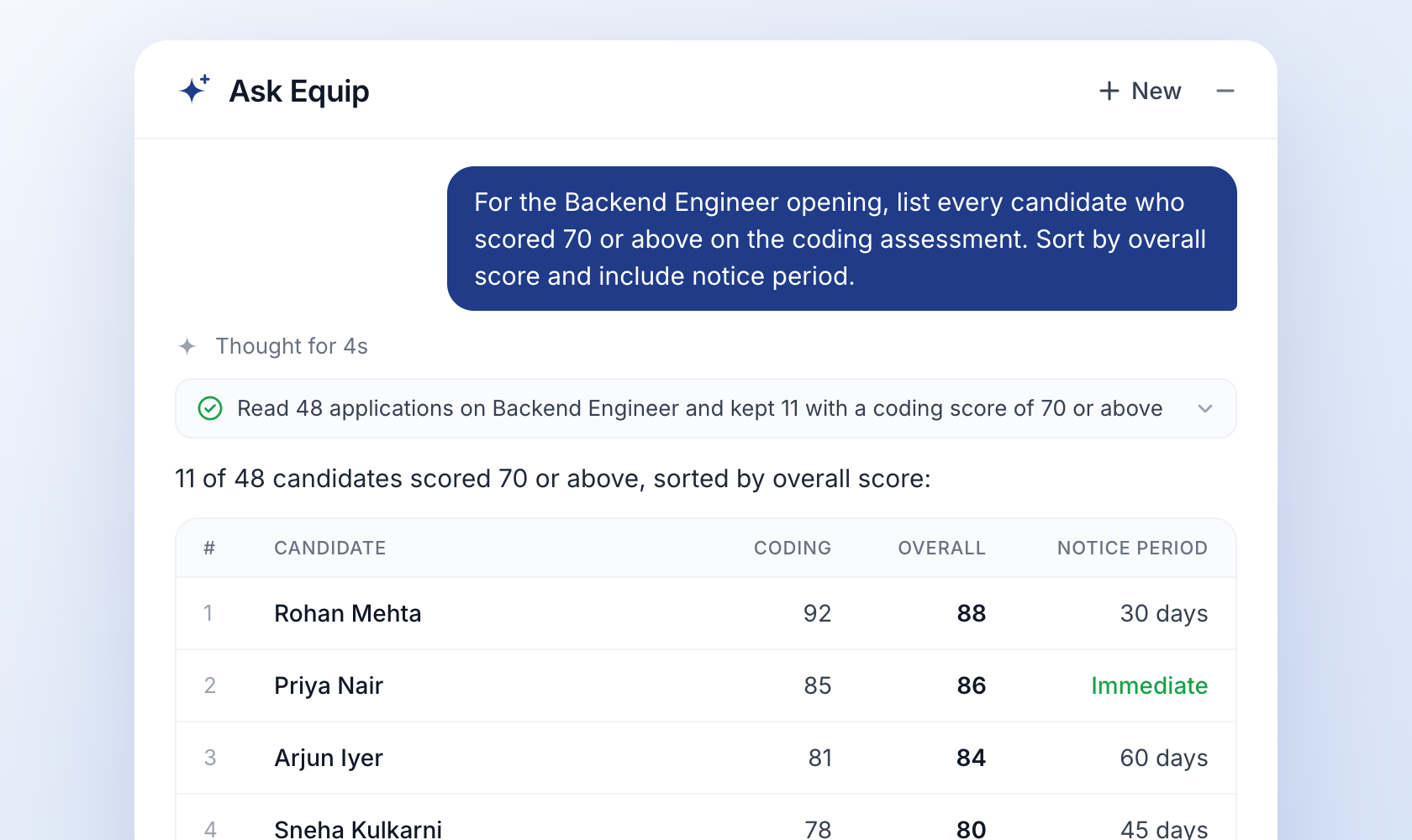
Task: Click the # column header
Action: pyautogui.click(x=209, y=548)
